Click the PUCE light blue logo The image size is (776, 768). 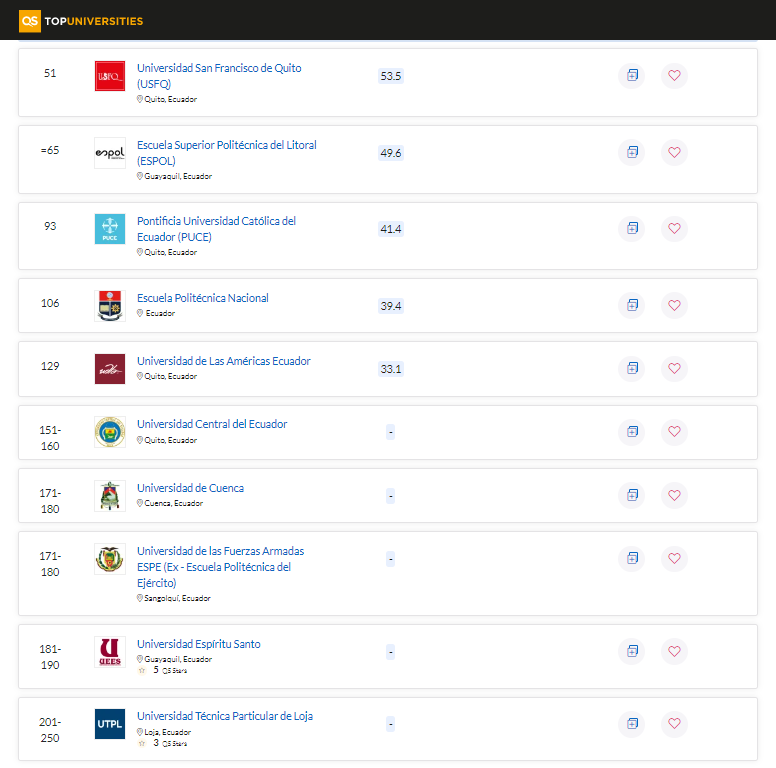click(110, 229)
